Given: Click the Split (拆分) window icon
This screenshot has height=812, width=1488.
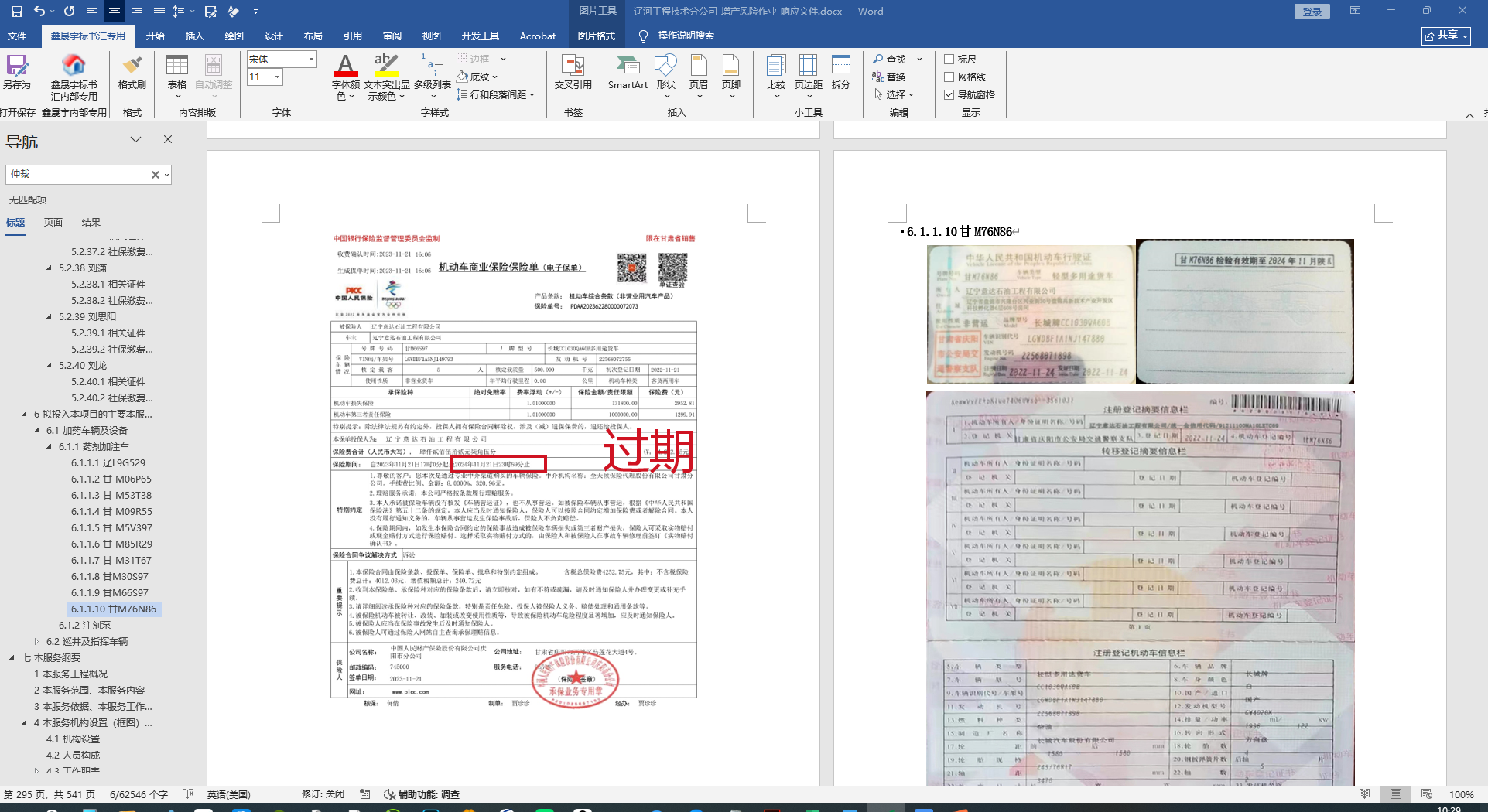Looking at the screenshot, I should (840, 67).
